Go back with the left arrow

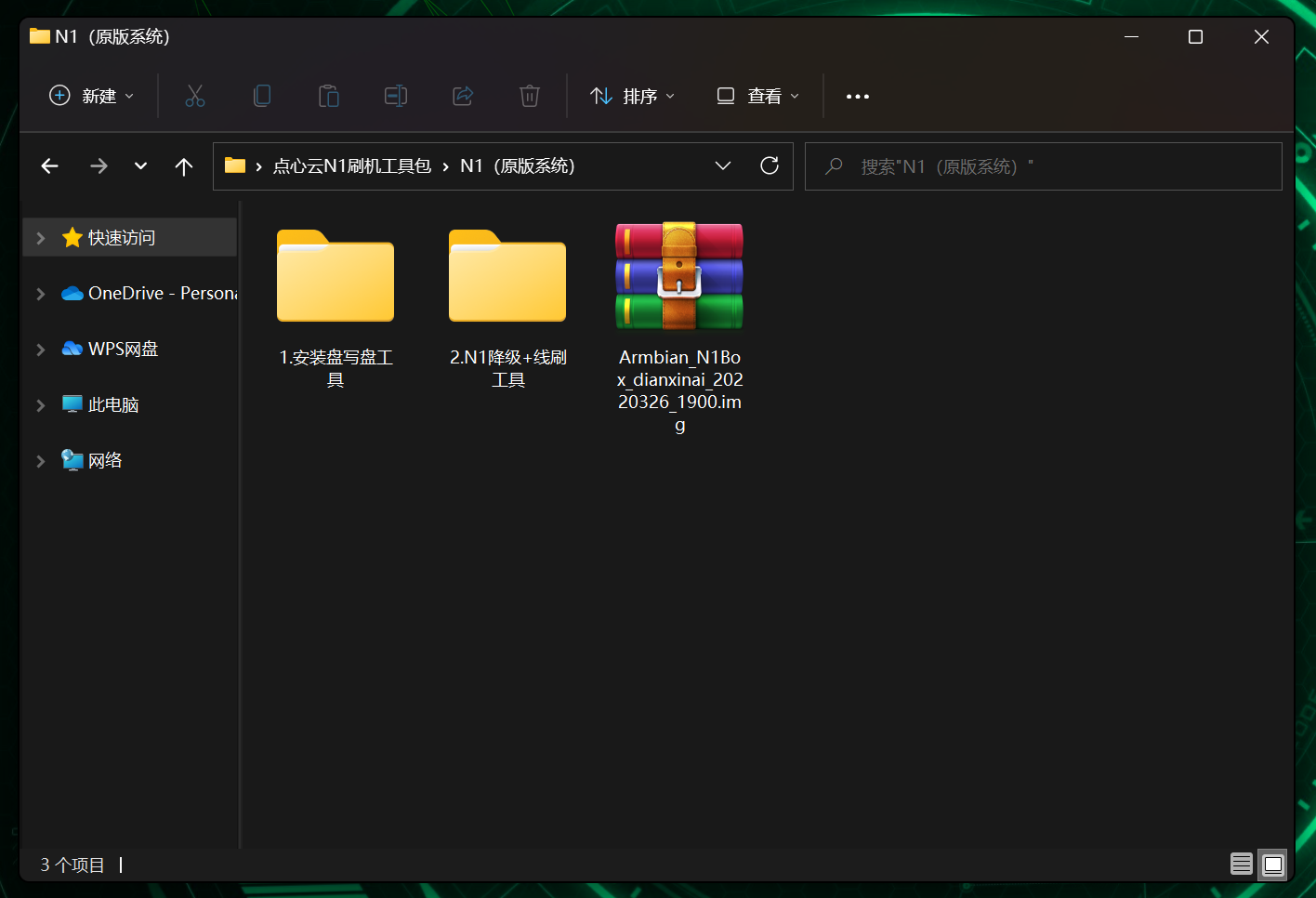click(x=50, y=166)
